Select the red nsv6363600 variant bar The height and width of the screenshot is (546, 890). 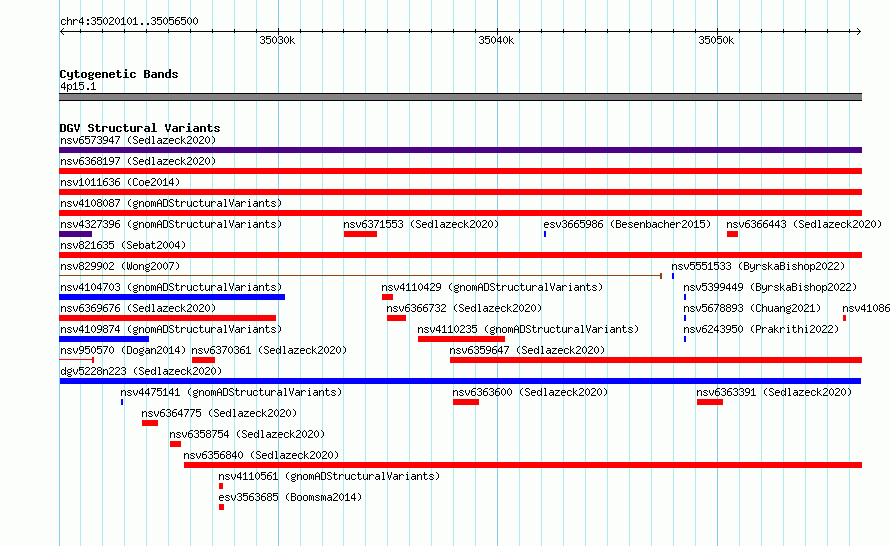coord(466,402)
